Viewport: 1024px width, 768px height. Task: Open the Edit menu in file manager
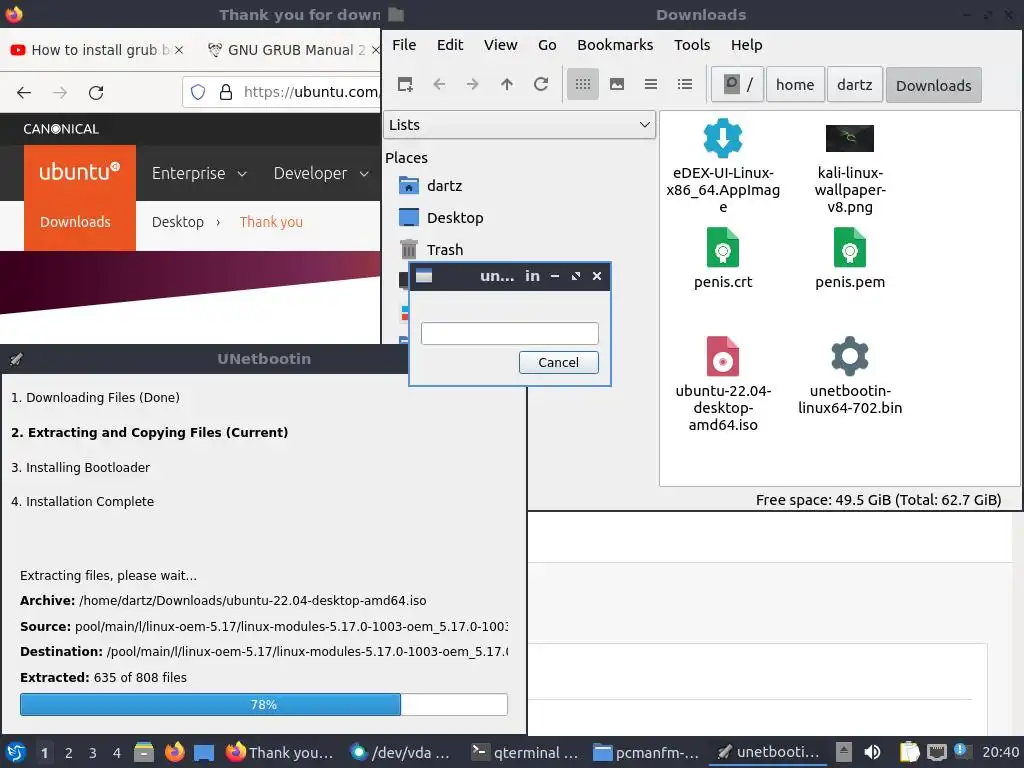point(450,45)
